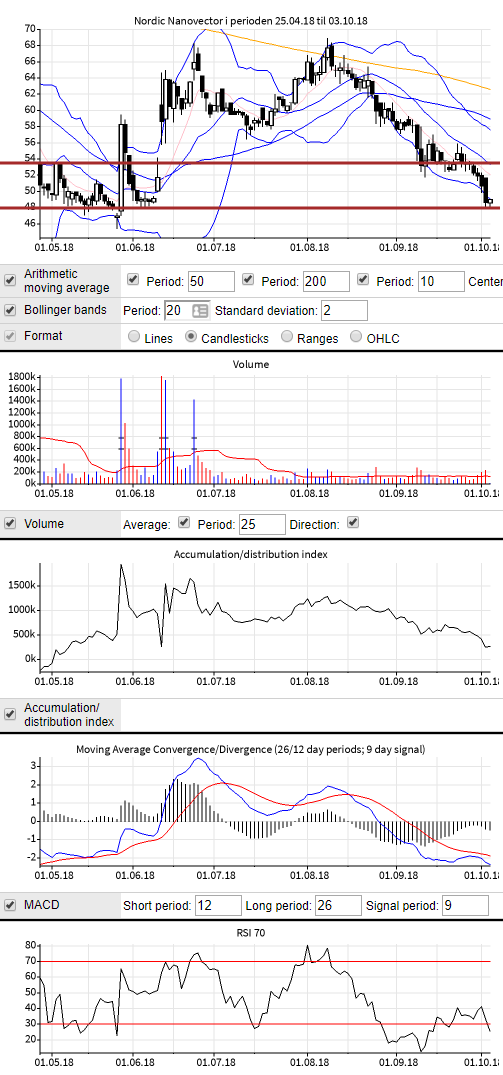Click the moving average period field showing 50
The height and width of the screenshot is (1075, 503).
tap(211, 281)
